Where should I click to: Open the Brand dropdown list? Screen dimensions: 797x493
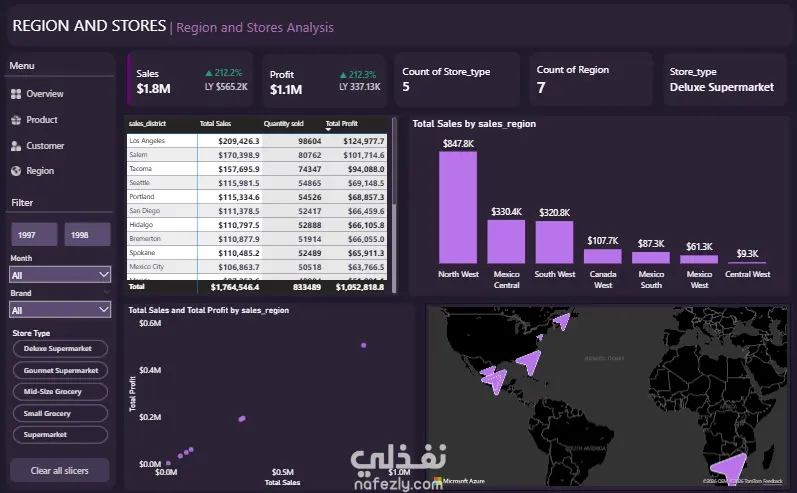60,310
